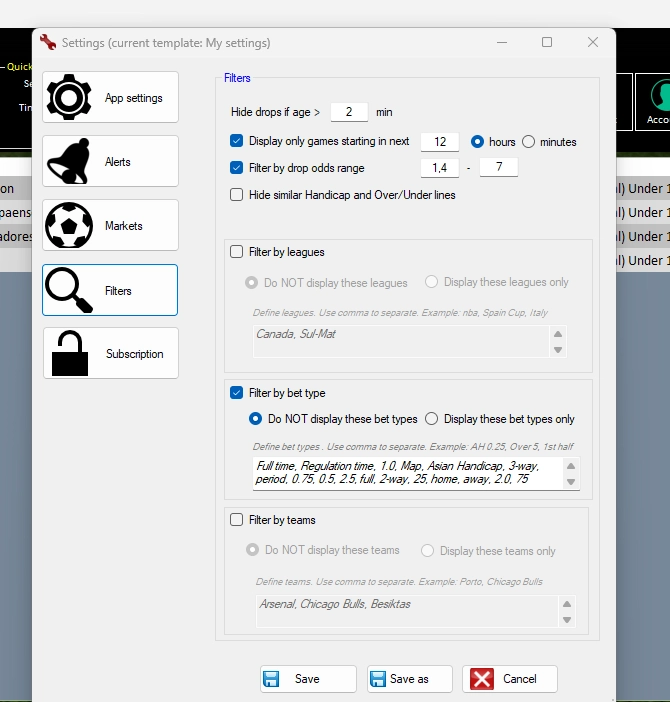
Task: Open Markets via the soccer ball icon
Action: 69,225
